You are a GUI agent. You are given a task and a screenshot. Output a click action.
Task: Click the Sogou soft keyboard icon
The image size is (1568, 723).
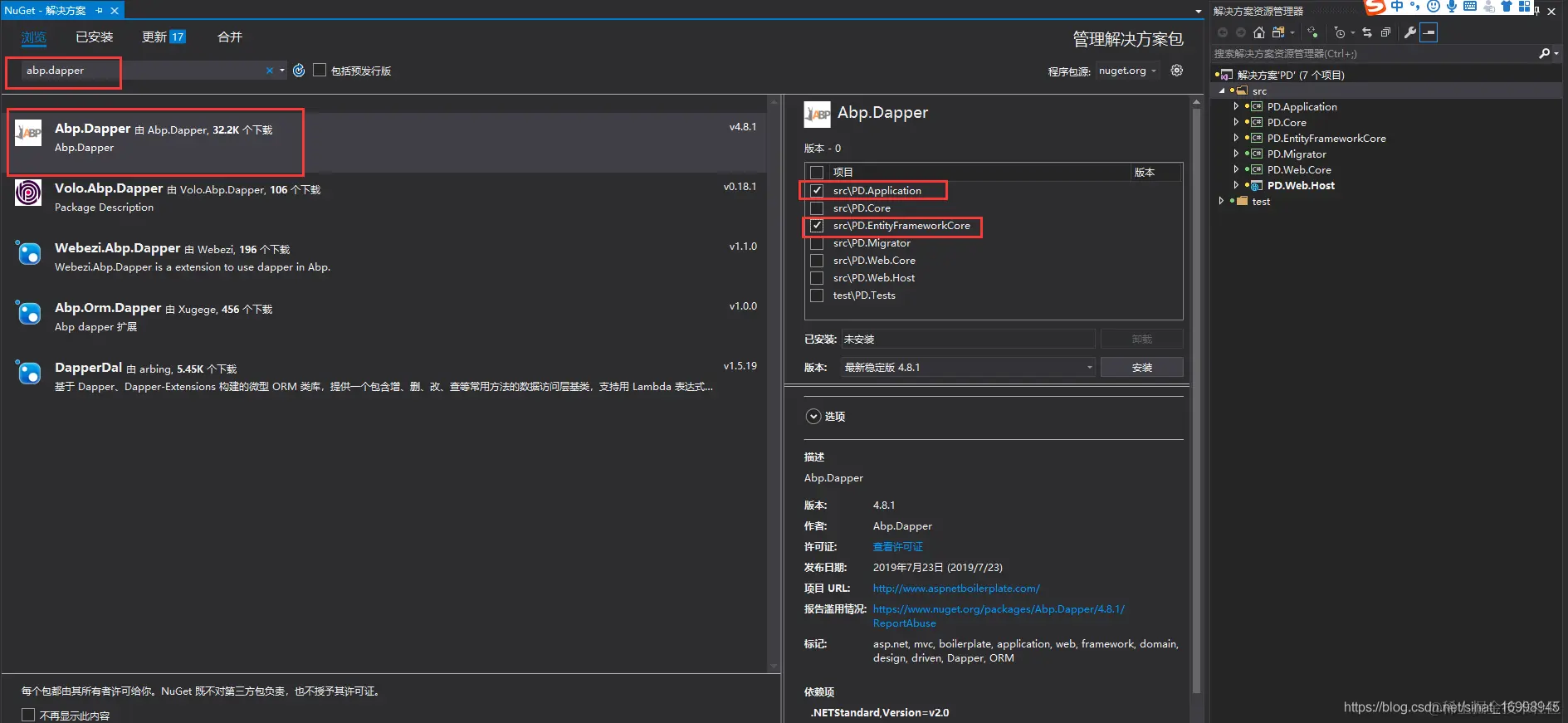1470,7
